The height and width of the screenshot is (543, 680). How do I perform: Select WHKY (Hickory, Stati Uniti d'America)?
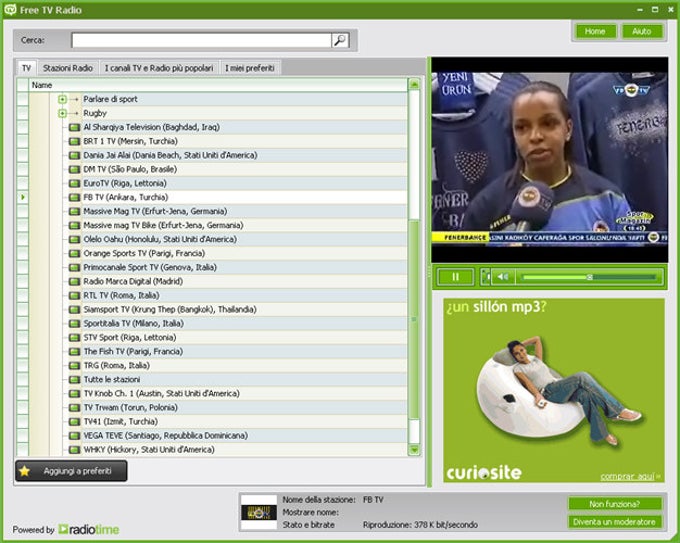(x=149, y=450)
